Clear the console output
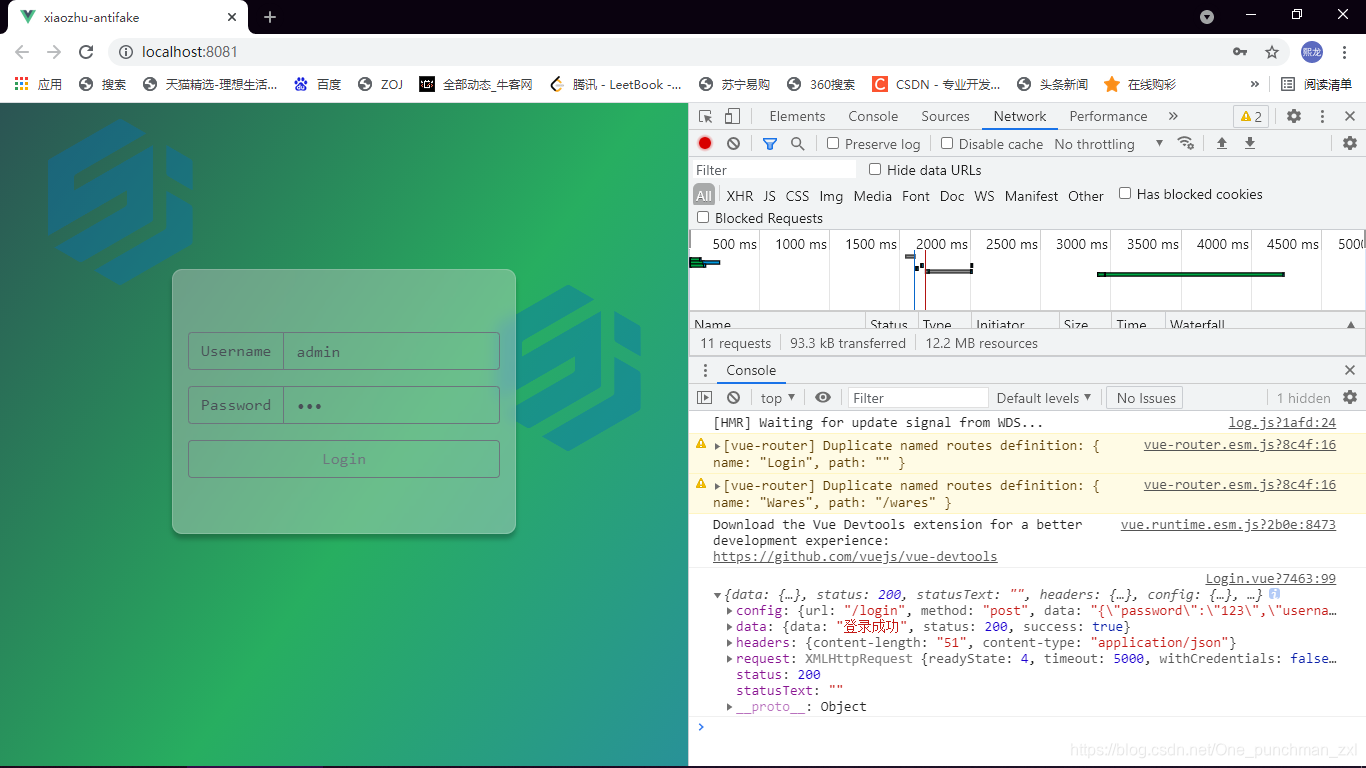Screen dimensions: 1366x768 733,397
